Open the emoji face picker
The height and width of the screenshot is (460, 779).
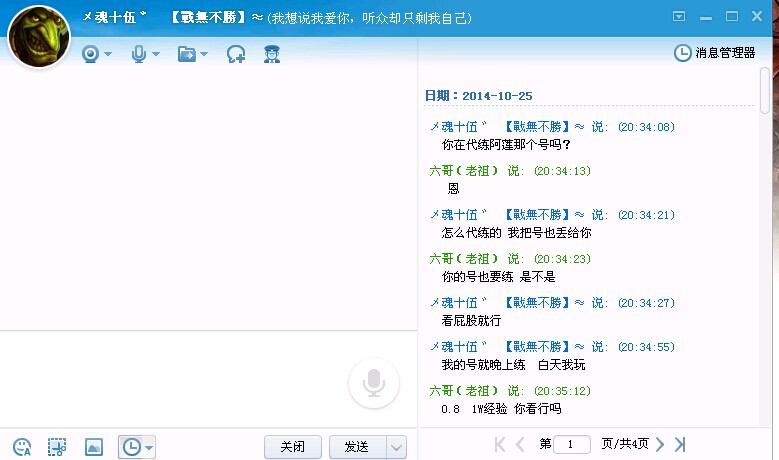point(22,447)
